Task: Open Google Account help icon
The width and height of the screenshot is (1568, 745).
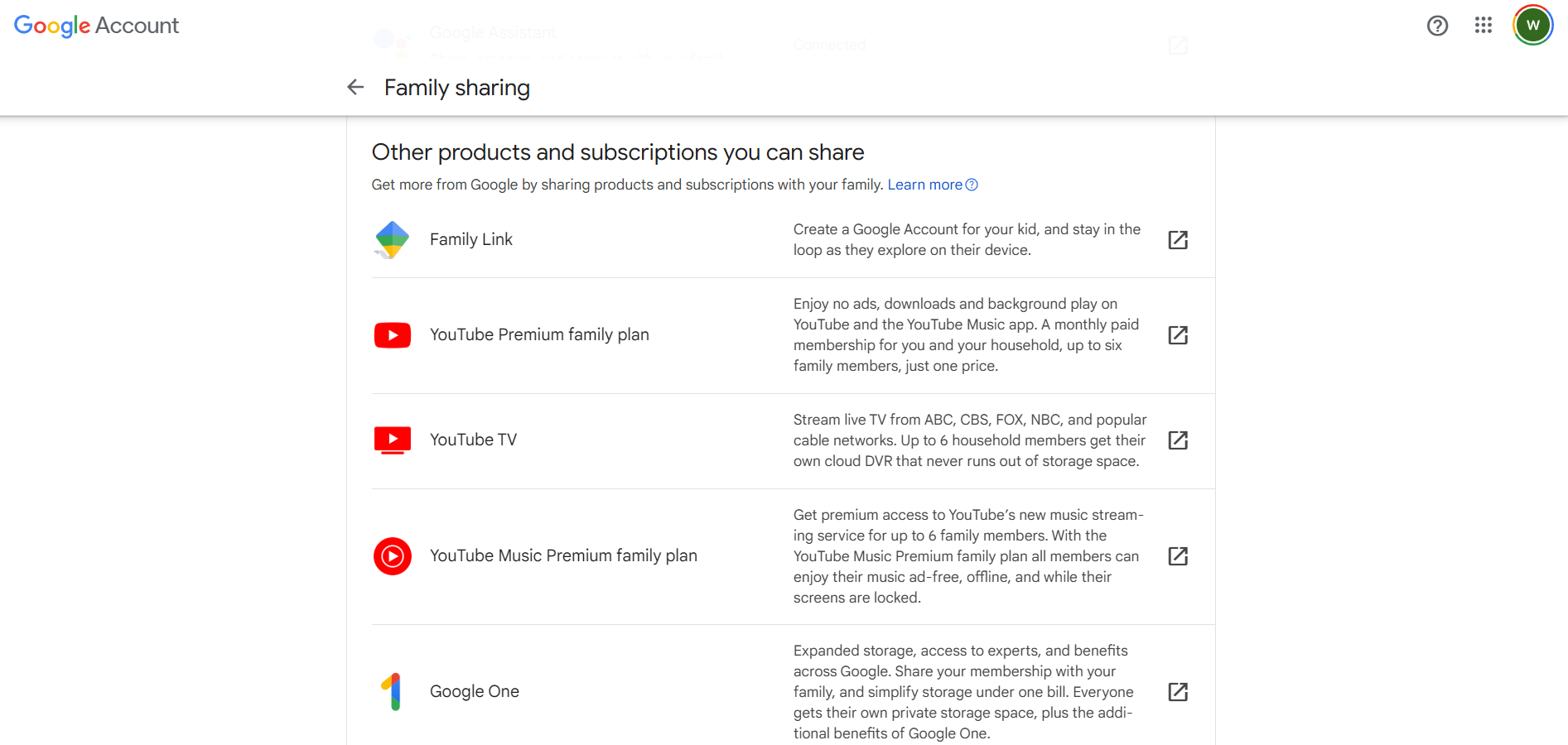Action: tap(1437, 26)
